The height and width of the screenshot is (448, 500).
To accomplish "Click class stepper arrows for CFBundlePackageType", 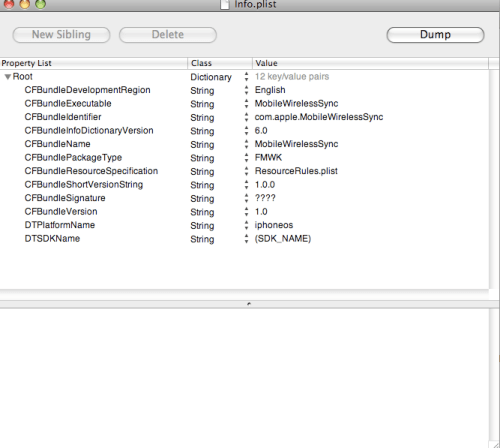I will tap(246, 158).
